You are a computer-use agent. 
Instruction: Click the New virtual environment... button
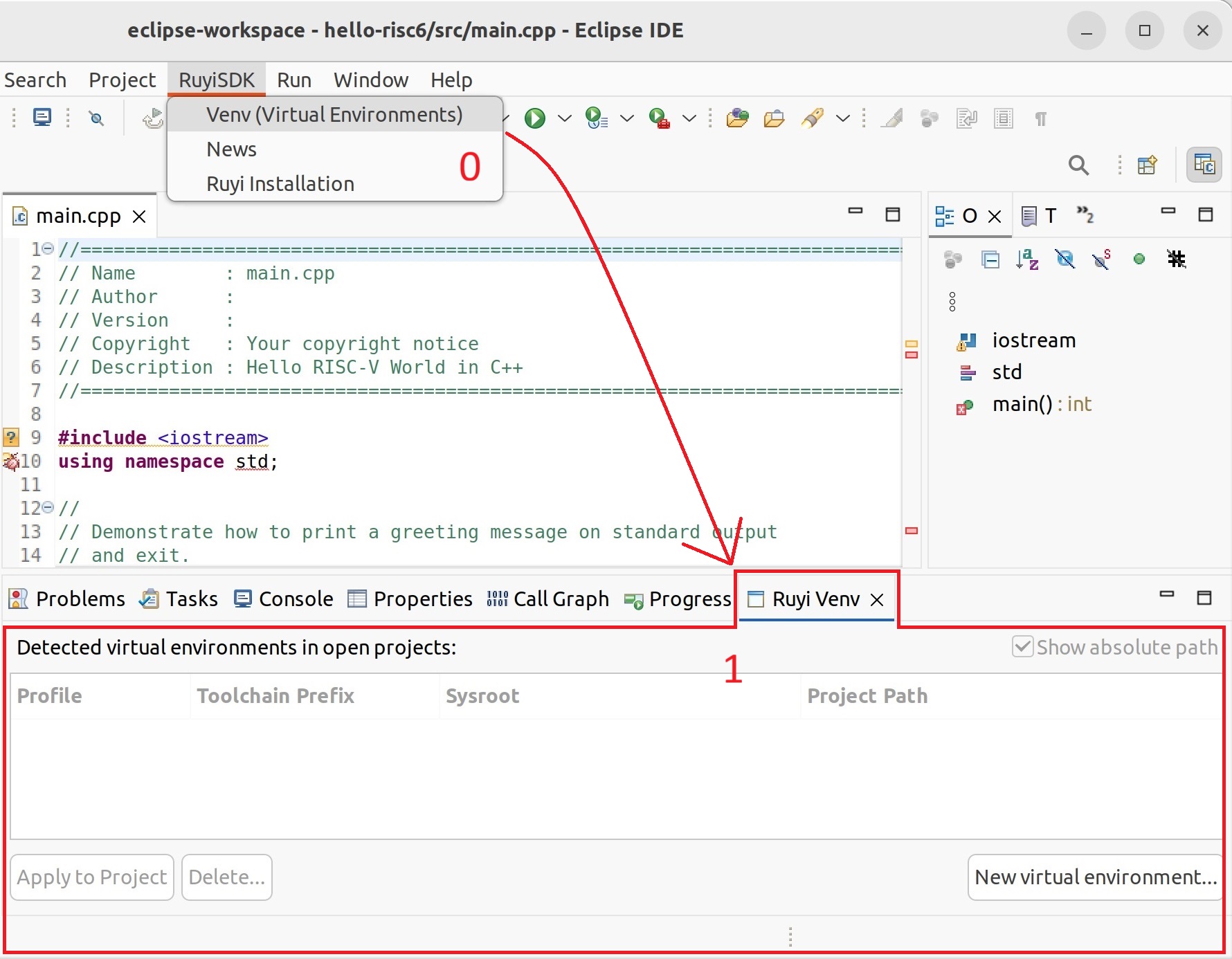tap(1094, 877)
